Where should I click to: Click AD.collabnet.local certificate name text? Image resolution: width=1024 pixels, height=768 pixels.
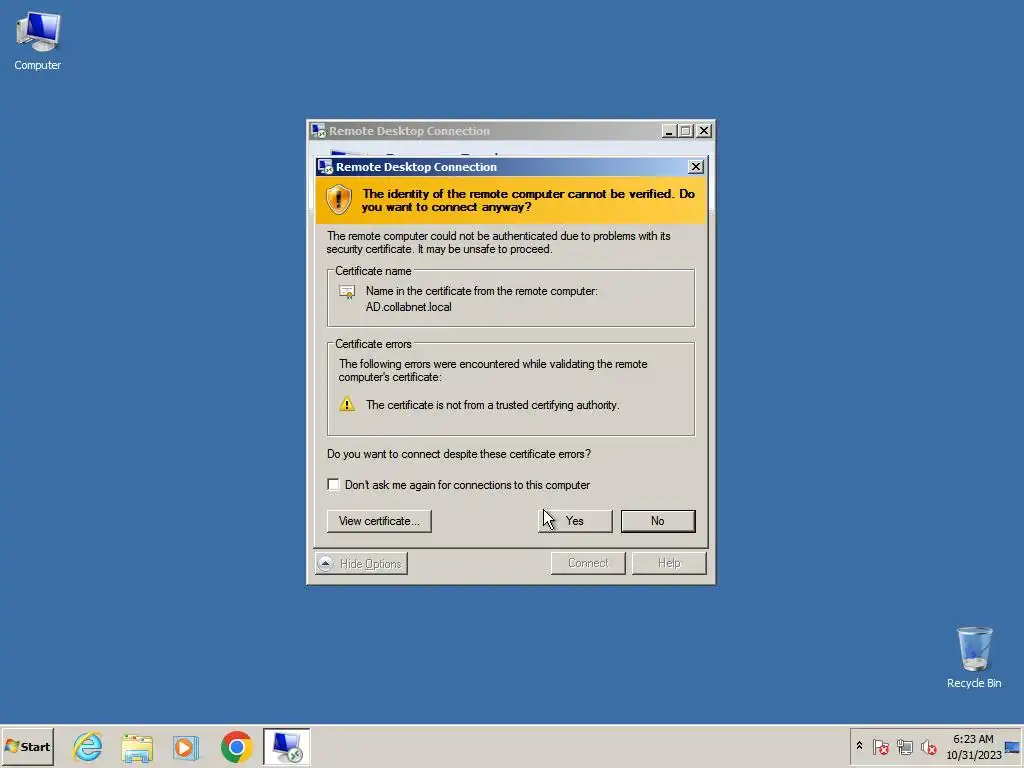(408, 307)
